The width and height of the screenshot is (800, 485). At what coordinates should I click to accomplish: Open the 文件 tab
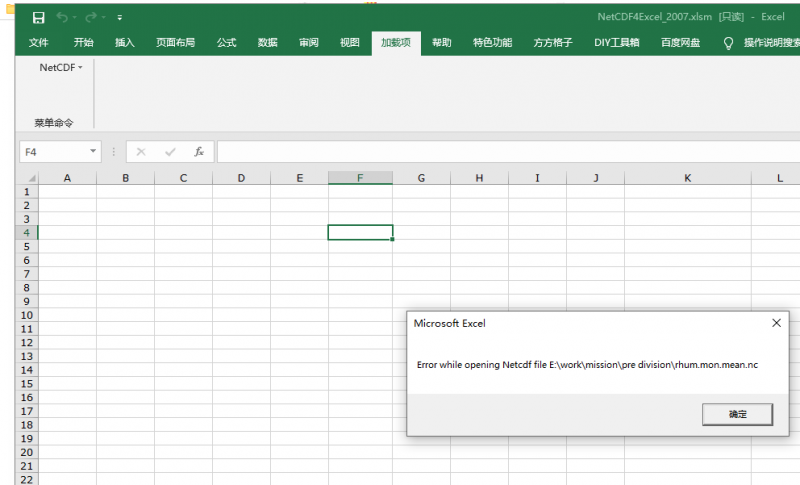(x=39, y=43)
